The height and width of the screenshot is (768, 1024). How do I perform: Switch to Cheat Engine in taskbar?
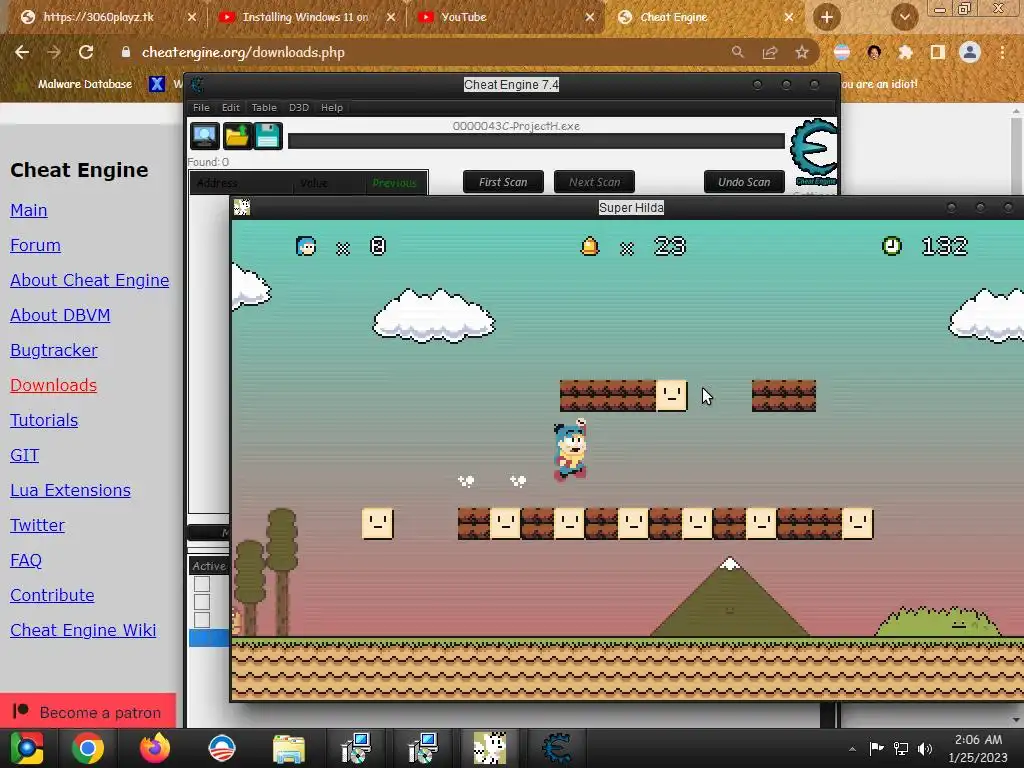[557, 748]
